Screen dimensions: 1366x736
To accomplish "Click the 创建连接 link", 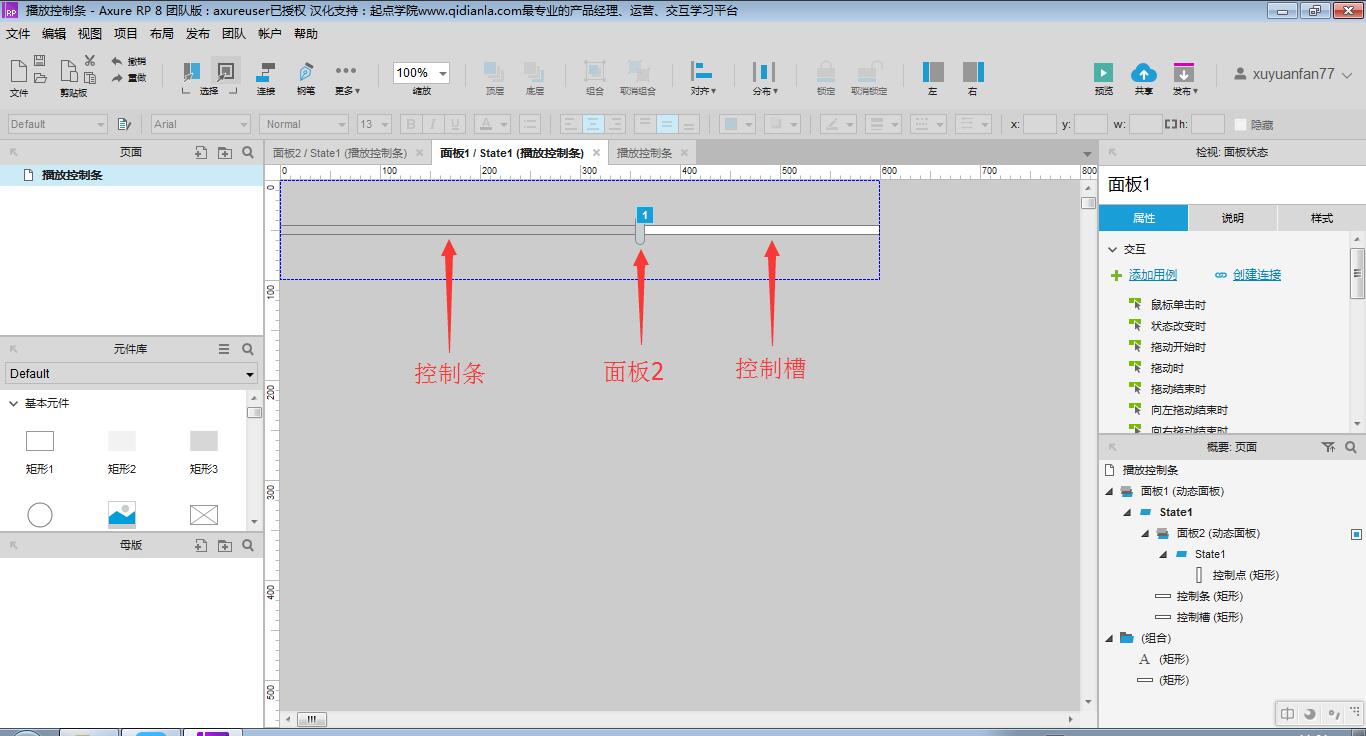I will (x=1256, y=275).
